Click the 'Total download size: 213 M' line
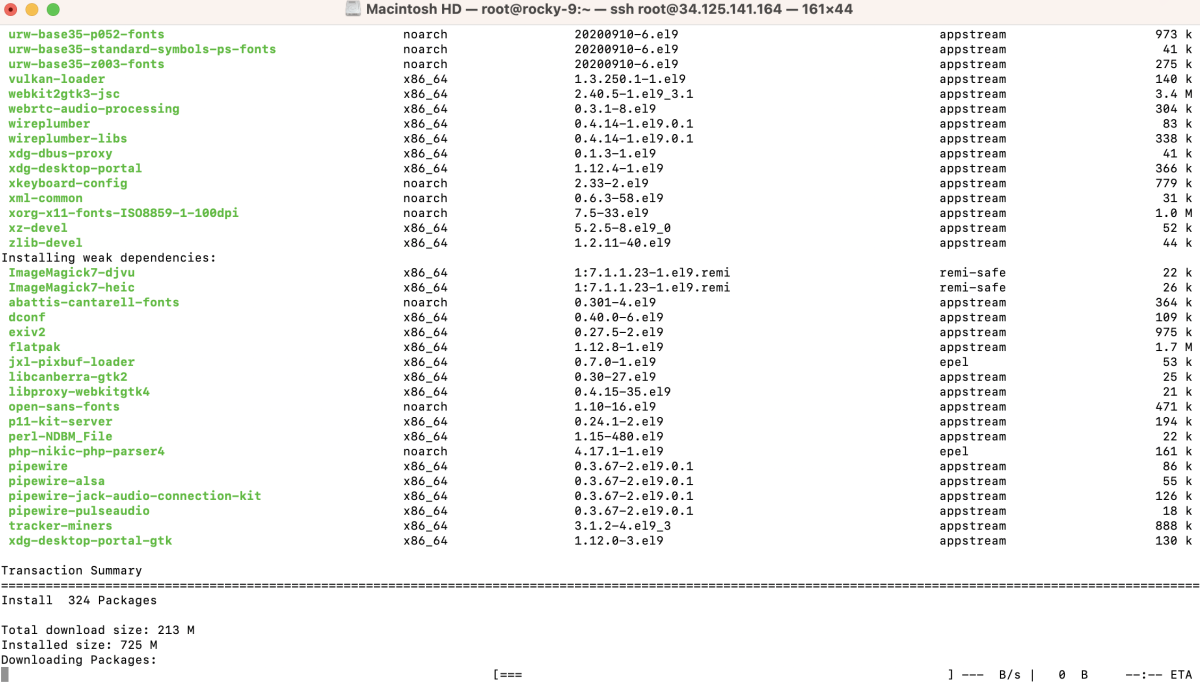1200x684 pixels. point(98,630)
